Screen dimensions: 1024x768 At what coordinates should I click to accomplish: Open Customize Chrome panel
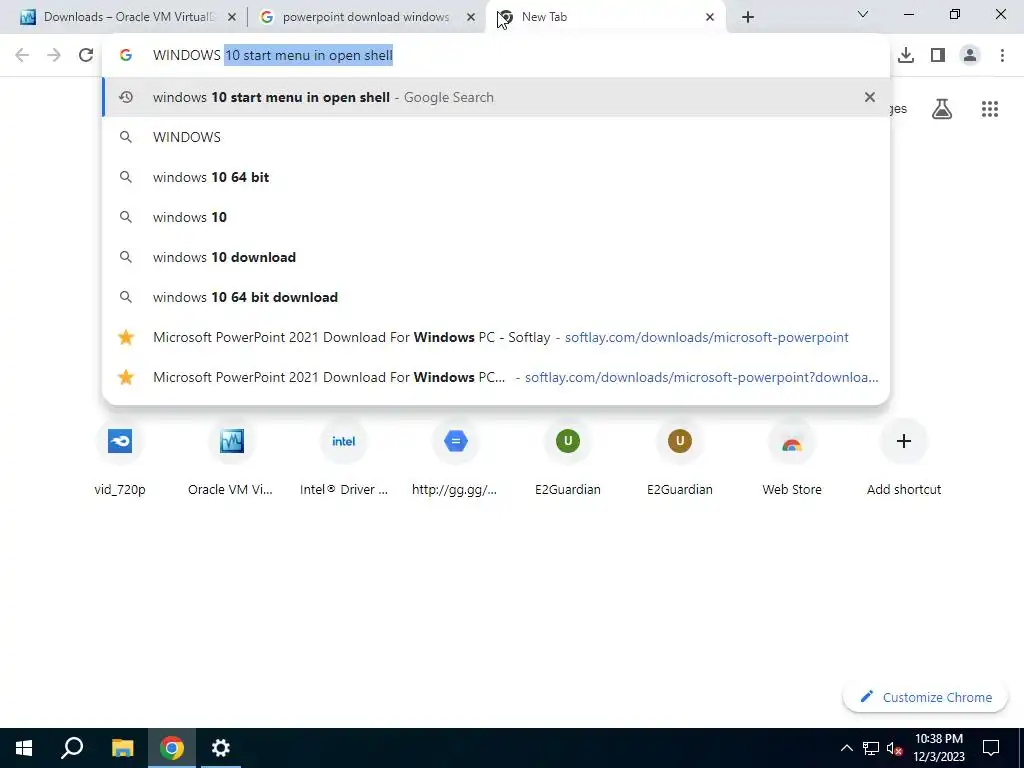tap(925, 697)
